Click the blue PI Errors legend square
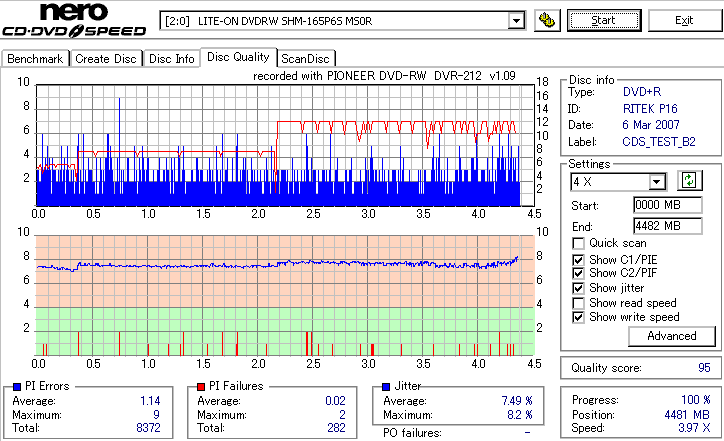The height and width of the screenshot is (441, 724). [x=17, y=387]
